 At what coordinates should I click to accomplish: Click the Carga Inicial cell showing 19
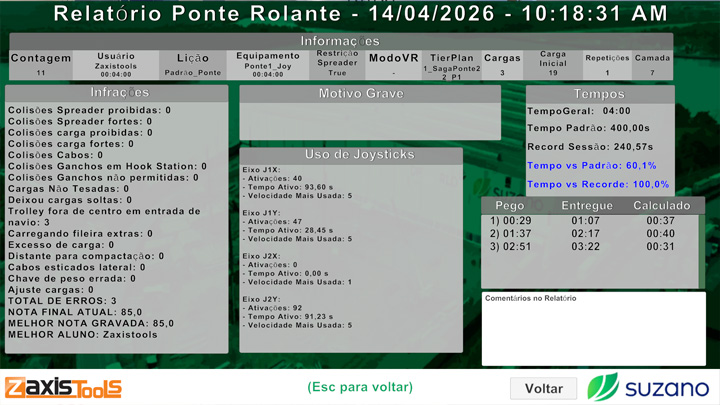coord(553,65)
